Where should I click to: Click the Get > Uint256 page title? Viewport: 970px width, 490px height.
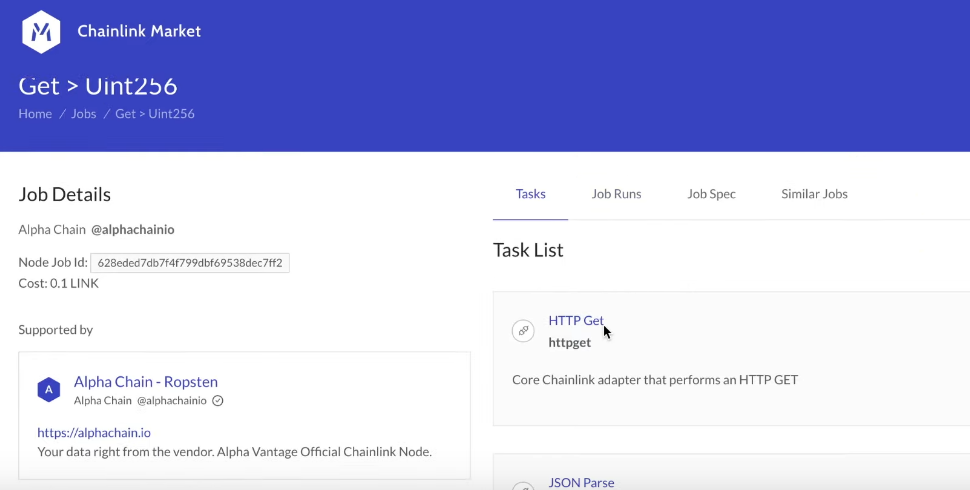coord(98,86)
